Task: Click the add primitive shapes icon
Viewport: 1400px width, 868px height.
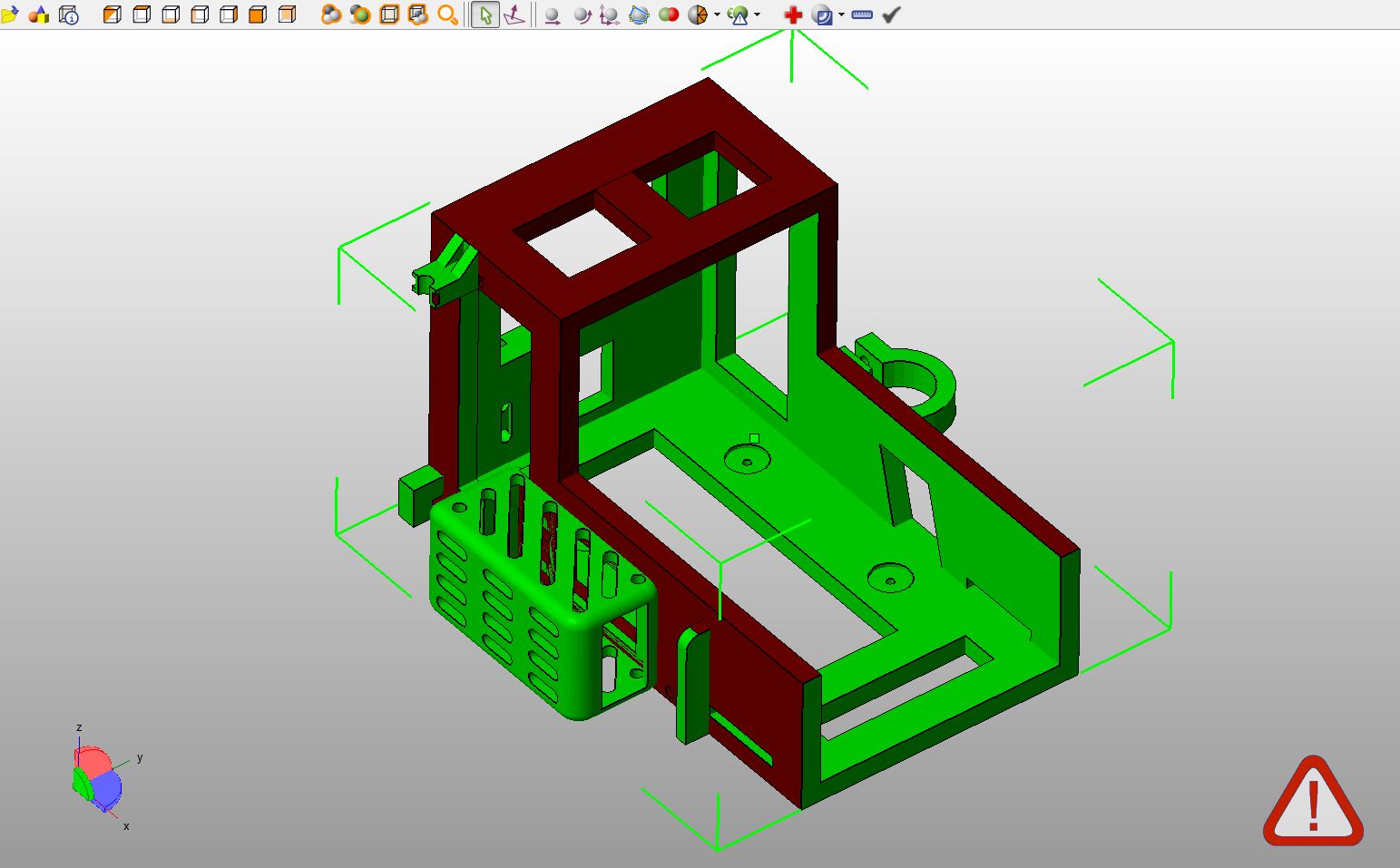Action: coord(39,15)
